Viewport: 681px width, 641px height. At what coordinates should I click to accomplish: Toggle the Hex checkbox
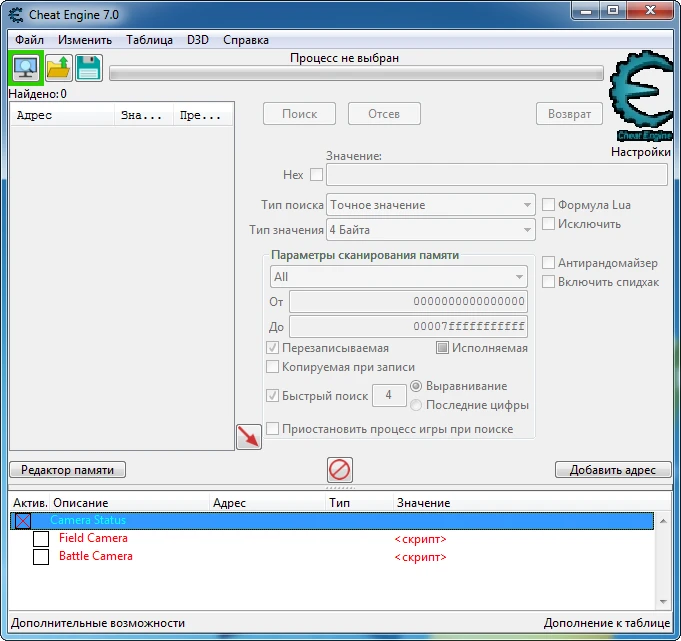316,175
